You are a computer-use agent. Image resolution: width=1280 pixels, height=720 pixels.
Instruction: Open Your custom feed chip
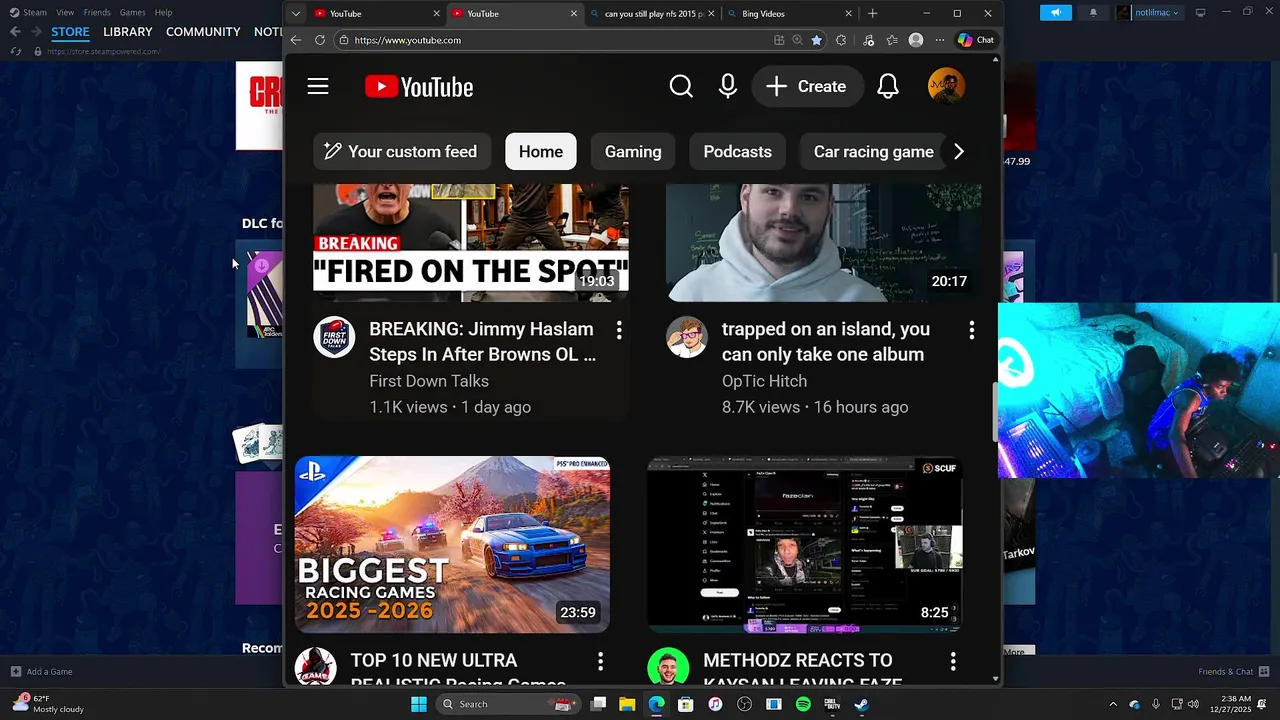401,152
